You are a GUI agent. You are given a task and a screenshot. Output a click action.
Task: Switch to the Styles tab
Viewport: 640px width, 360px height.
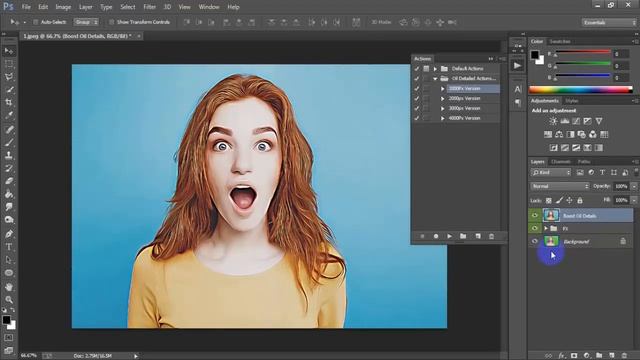point(572,101)
